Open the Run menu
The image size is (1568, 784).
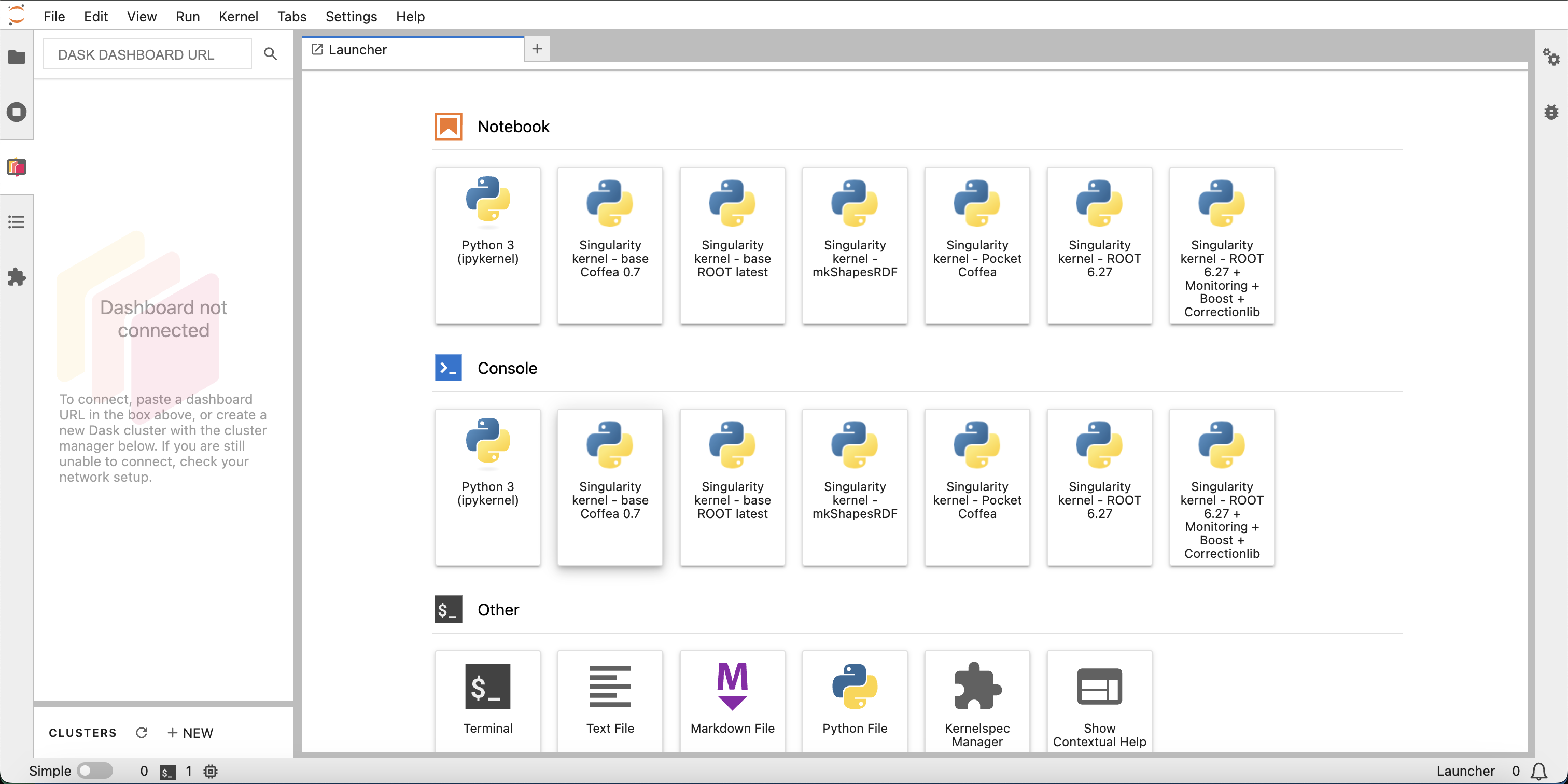(188, 17)
